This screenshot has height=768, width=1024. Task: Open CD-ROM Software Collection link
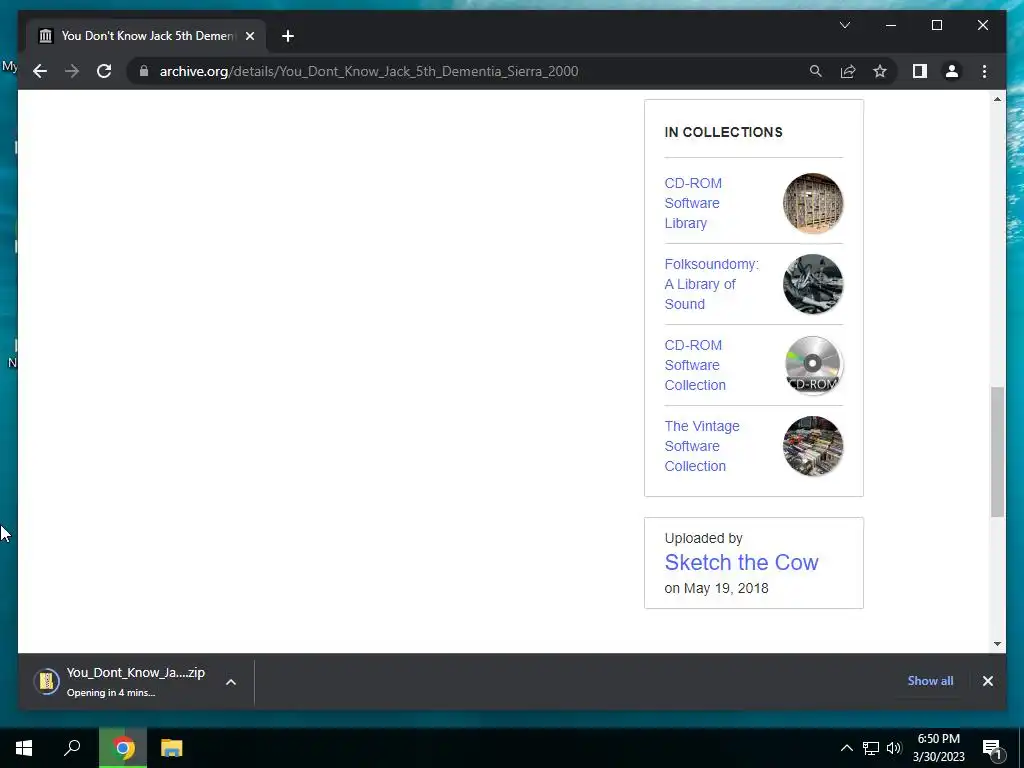[695, 365]
